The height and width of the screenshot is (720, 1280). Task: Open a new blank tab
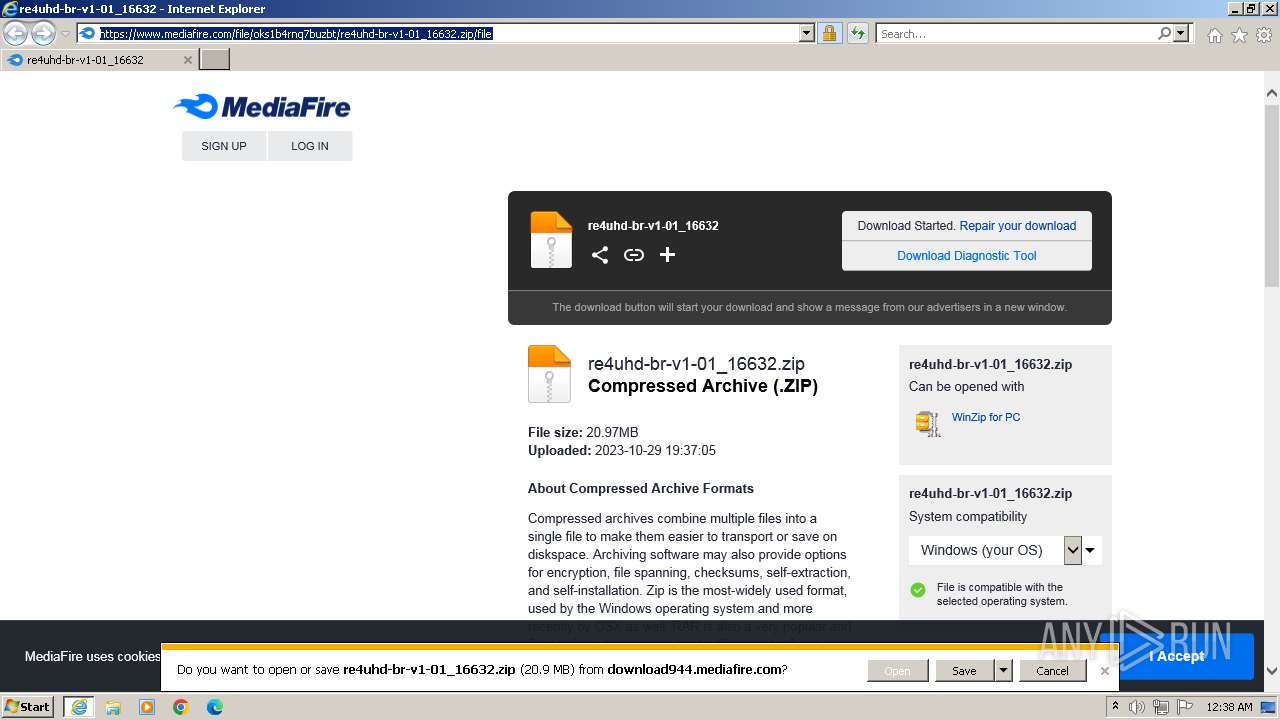point(215,60)
